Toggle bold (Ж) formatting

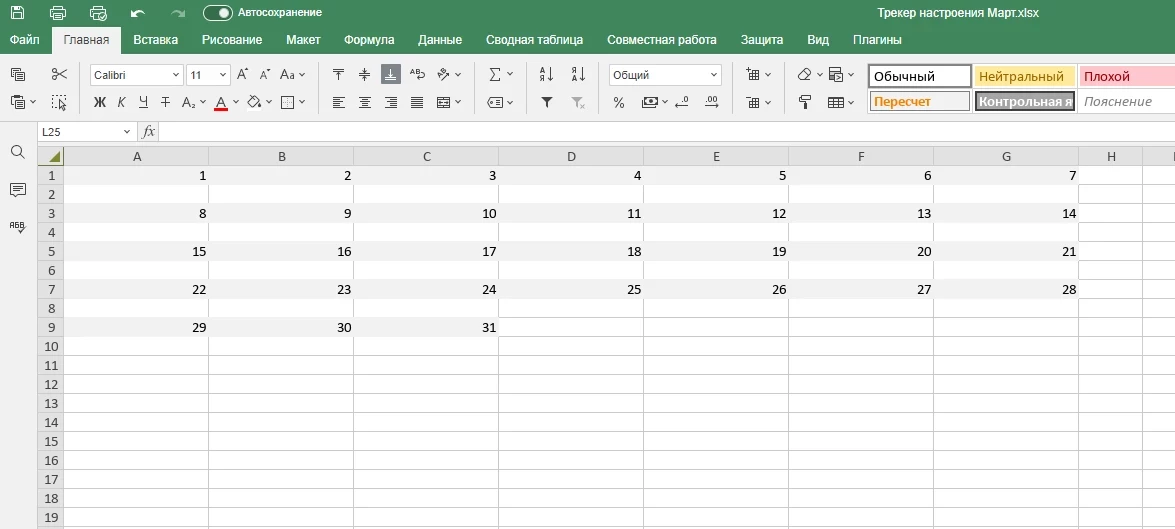click(99, 102)
